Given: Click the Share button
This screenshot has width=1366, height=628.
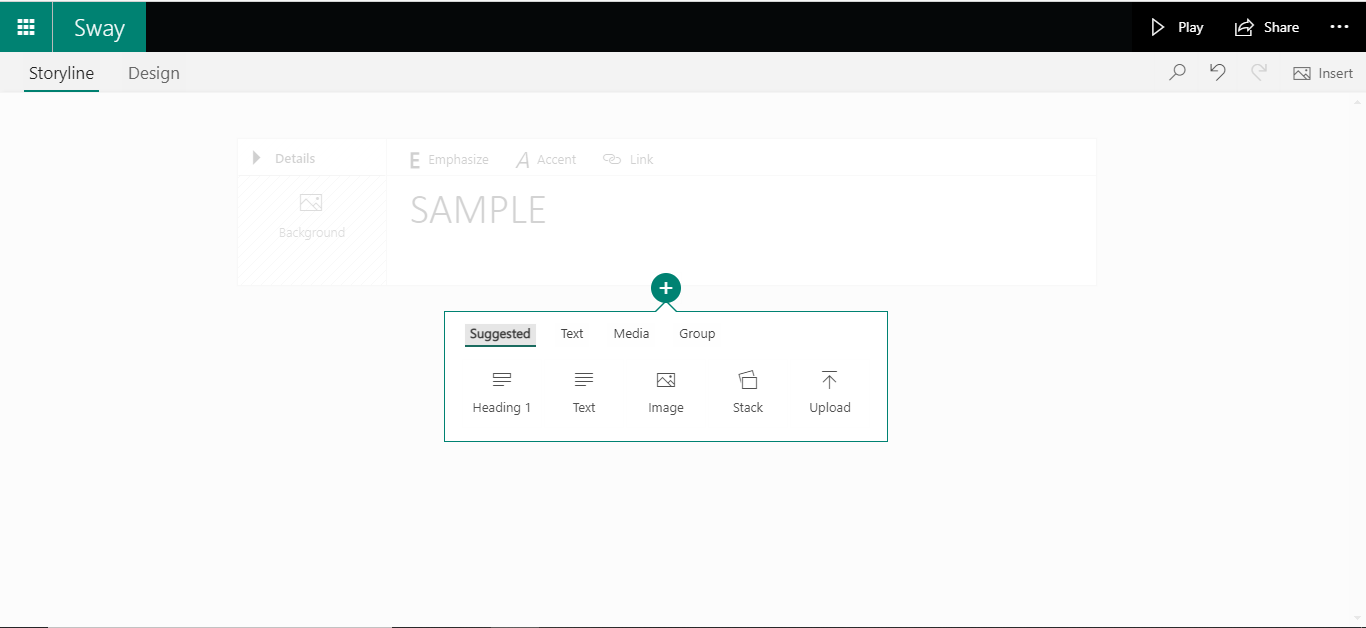Looking at the screenshot, I should 1267,27.
